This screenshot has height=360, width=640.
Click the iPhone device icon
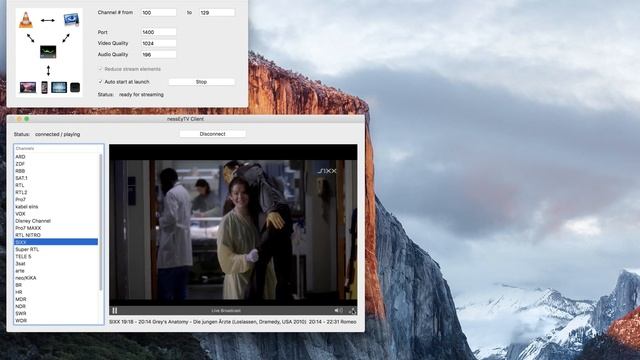coord(44,87)
